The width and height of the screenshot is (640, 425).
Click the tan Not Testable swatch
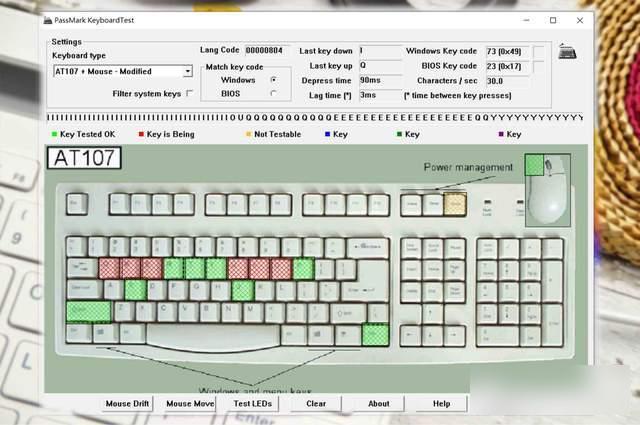tap(249, 134)
